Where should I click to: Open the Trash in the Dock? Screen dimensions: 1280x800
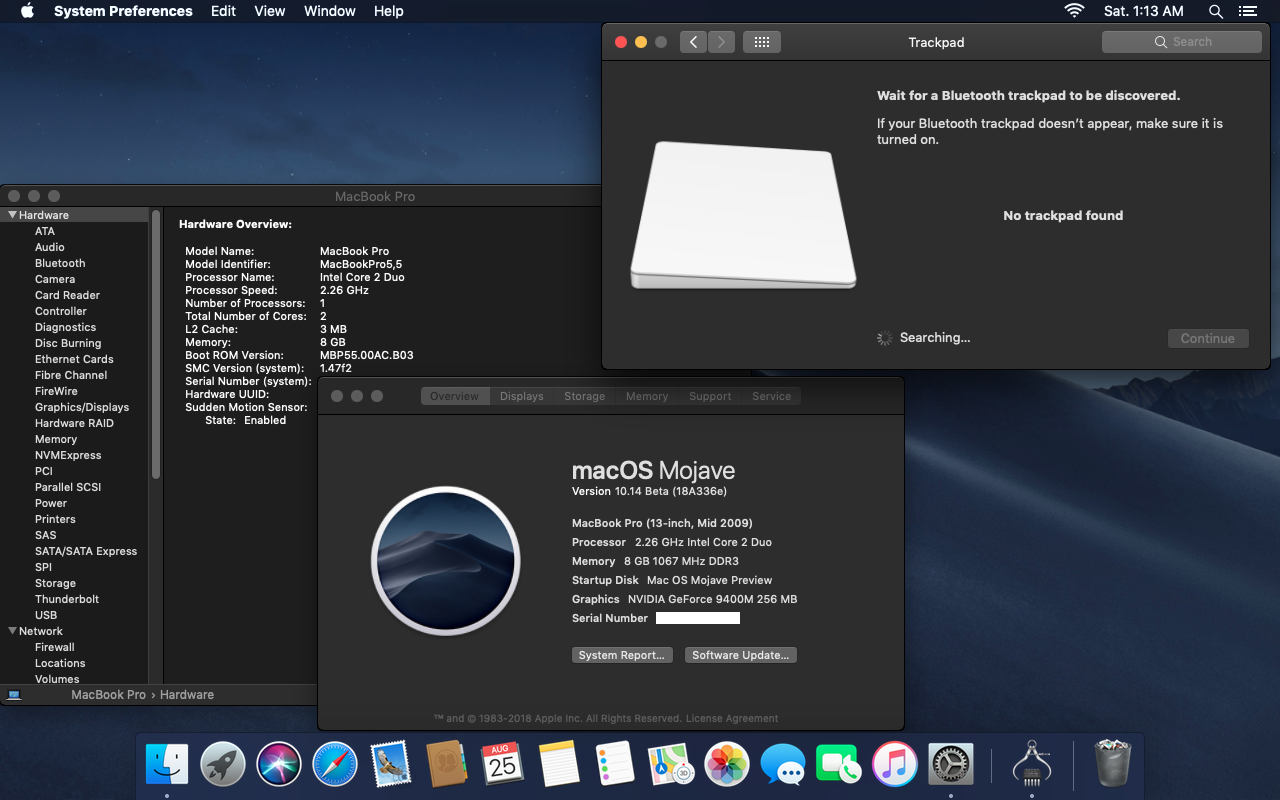pyautogui.click(x=1112, y=765)
